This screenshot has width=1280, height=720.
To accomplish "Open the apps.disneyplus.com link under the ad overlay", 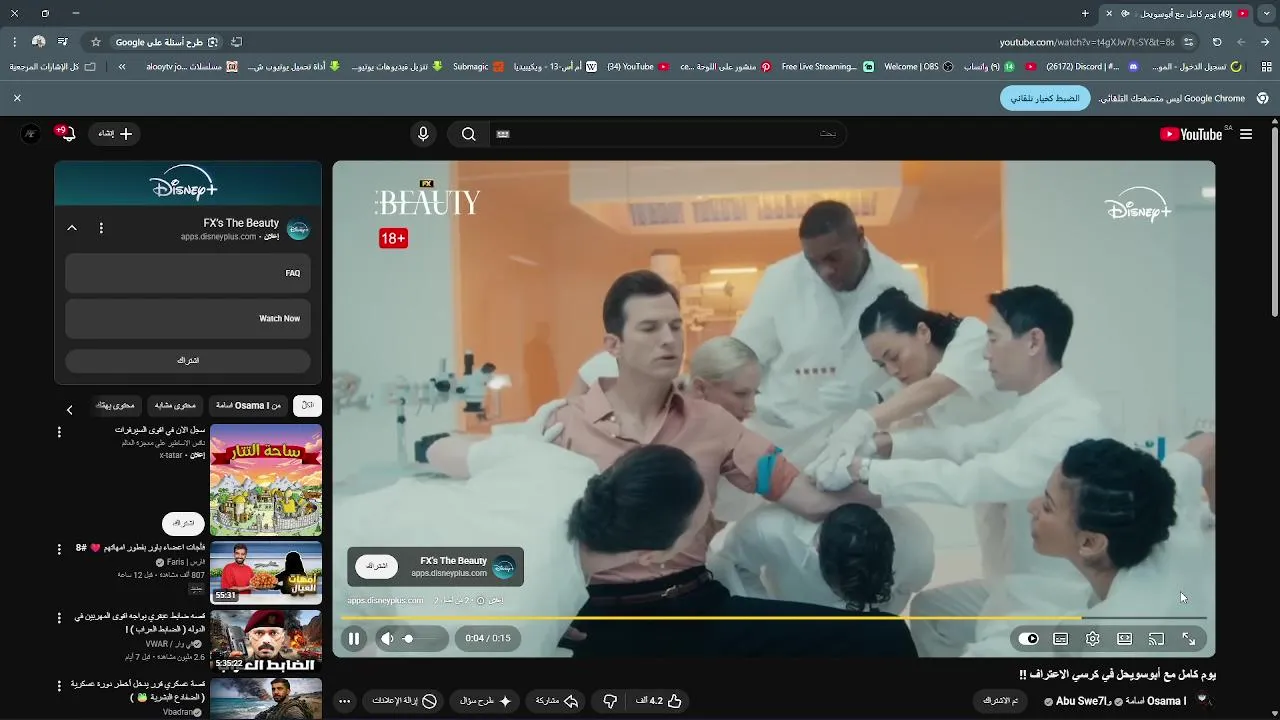I will [x=385, y=600].
